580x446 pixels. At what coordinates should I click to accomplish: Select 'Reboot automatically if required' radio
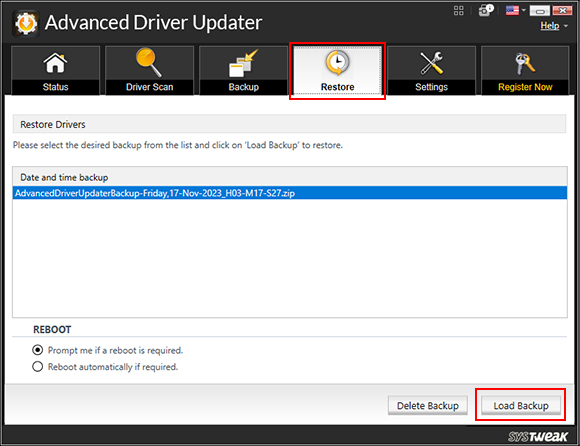click(37, 366)
